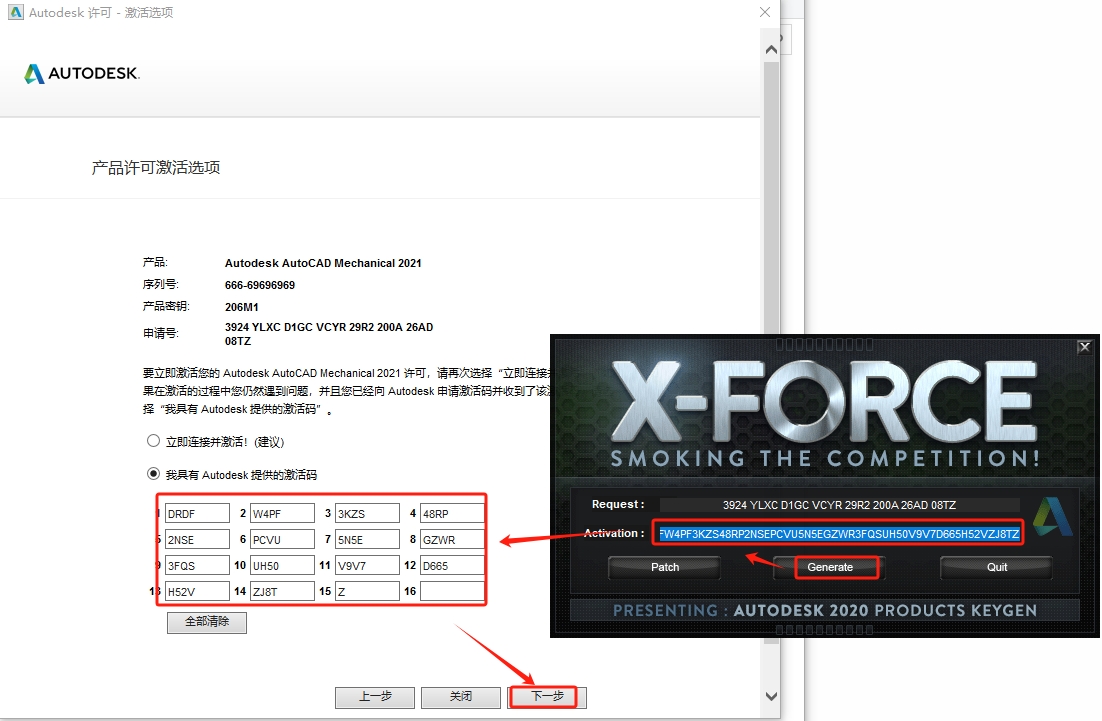The height and width of the screenshot is (721, 1102).
Task: Click the empty activation code field 16
Action: [x=453, y=592]
